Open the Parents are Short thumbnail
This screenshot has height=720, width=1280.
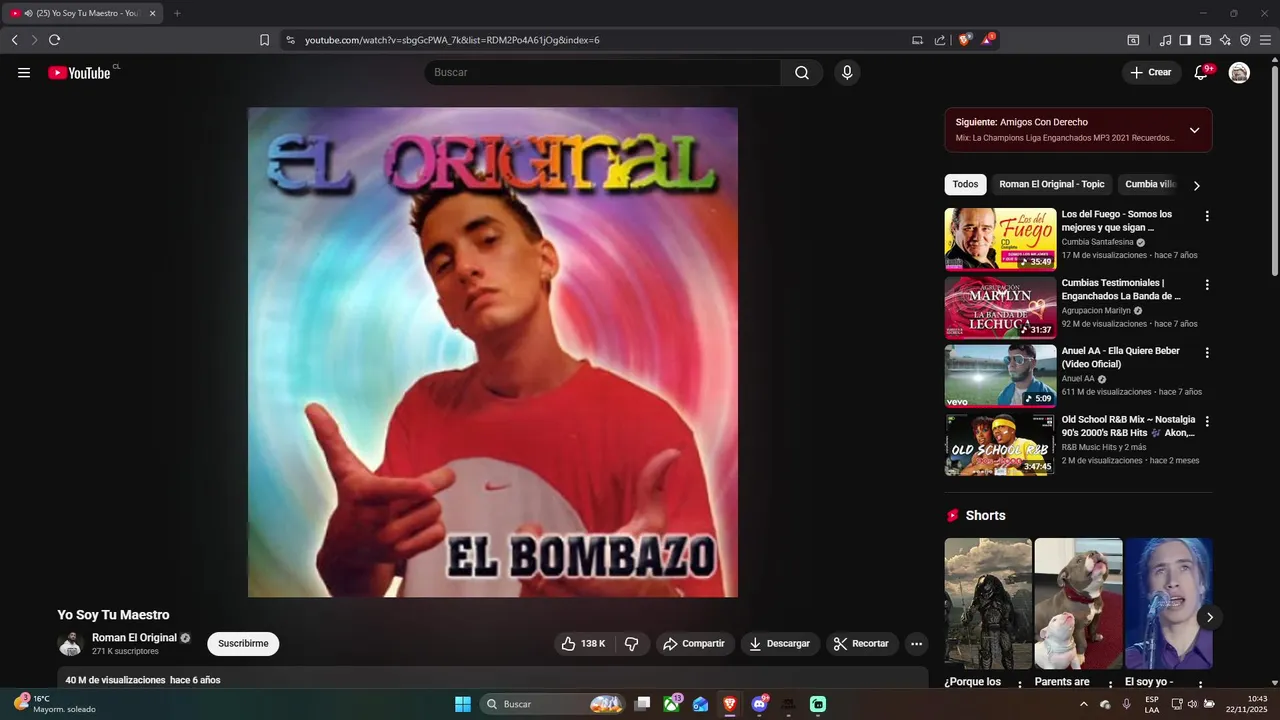[x=1078, y=604]
